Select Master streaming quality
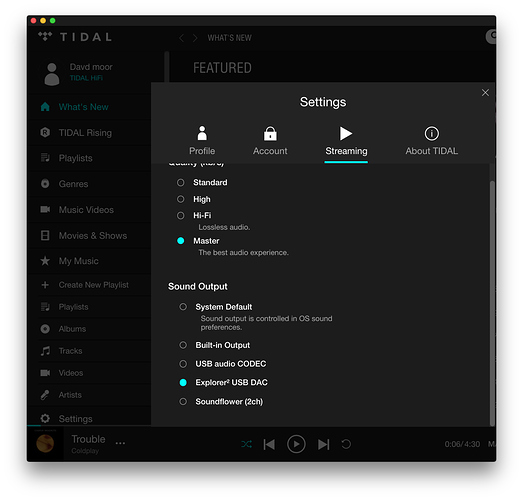 (180, 241)
